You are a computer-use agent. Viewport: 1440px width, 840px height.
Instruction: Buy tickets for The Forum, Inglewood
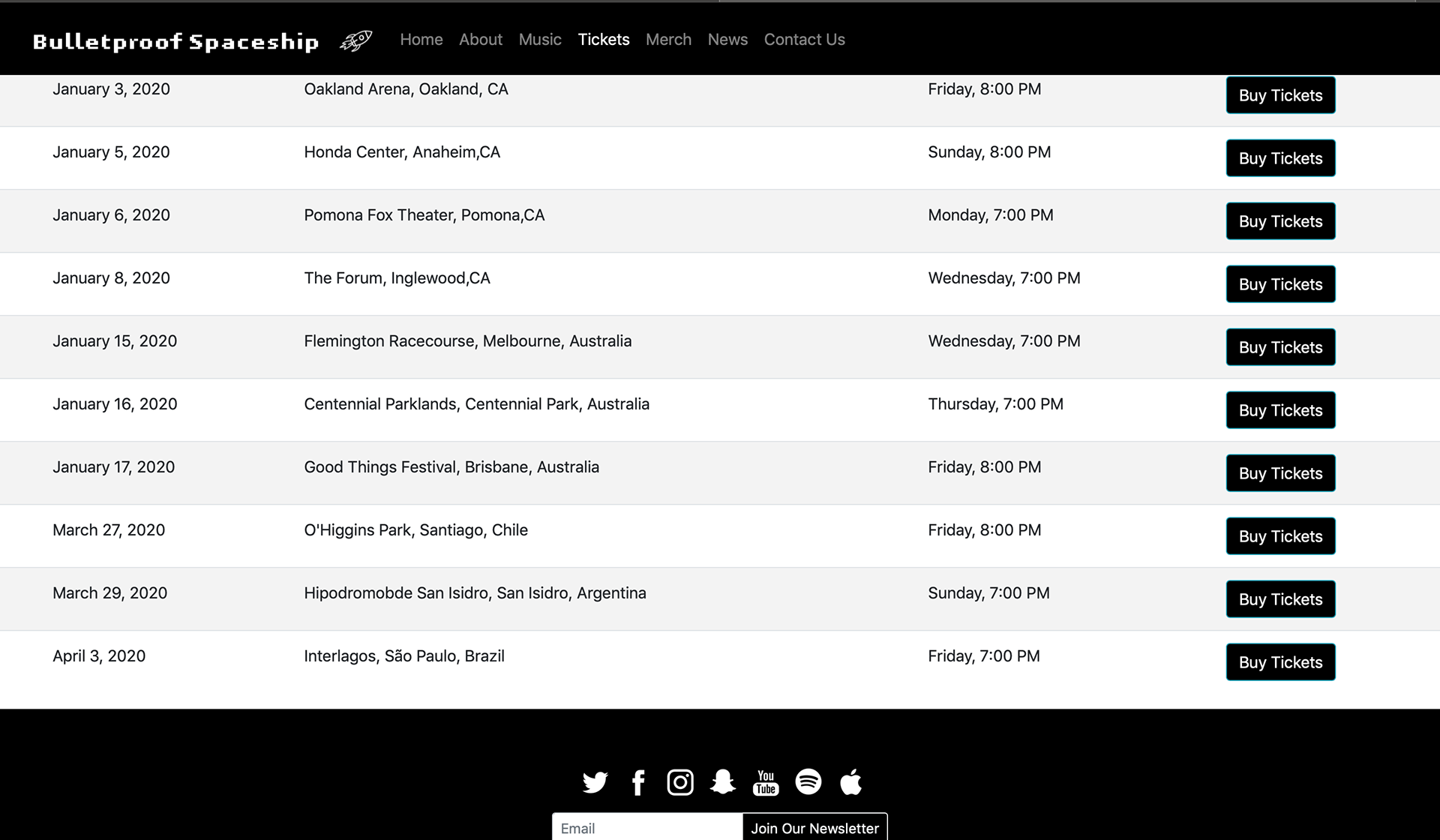(x=1280, y=284)
